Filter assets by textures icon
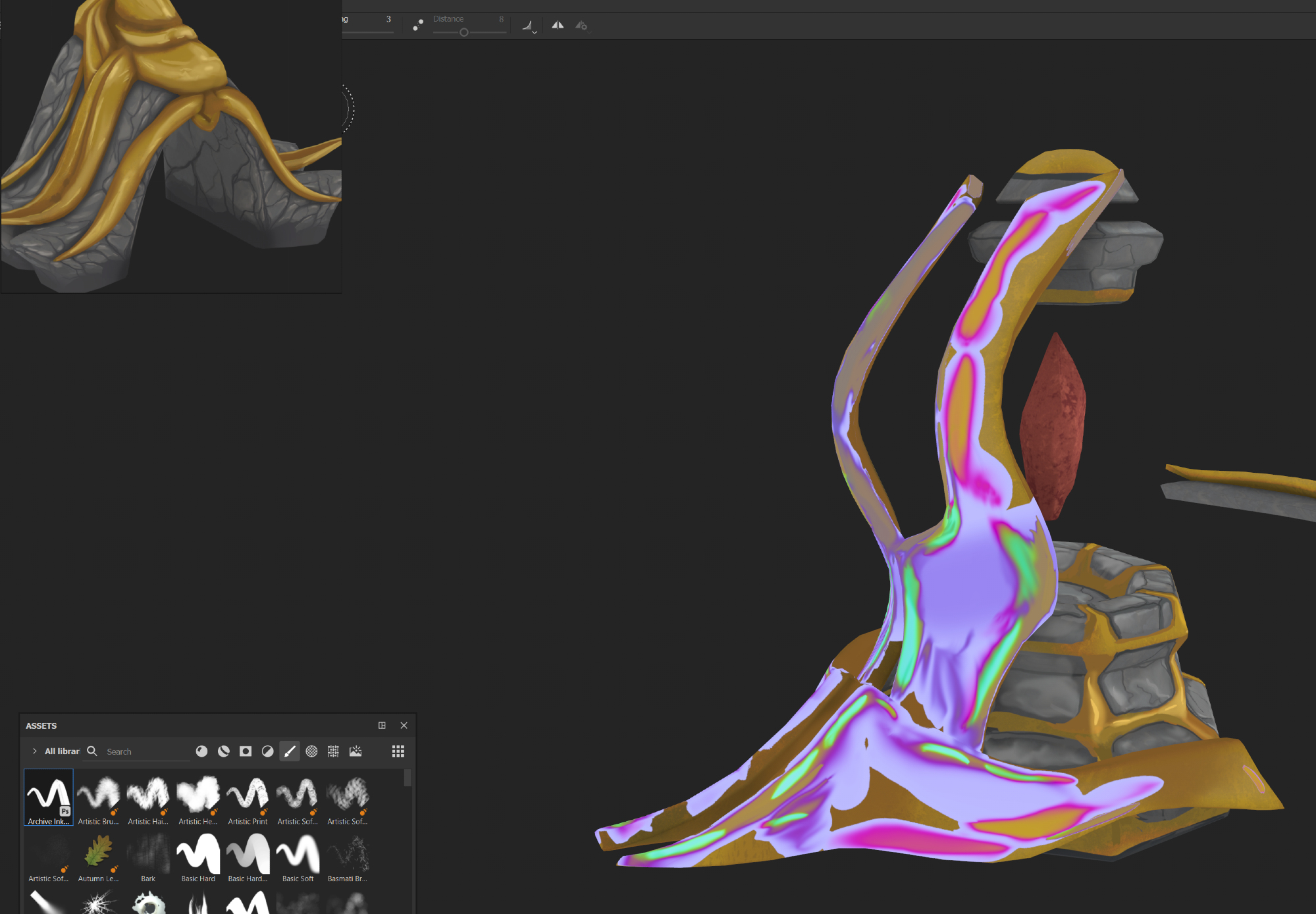 tap(333, 751)
